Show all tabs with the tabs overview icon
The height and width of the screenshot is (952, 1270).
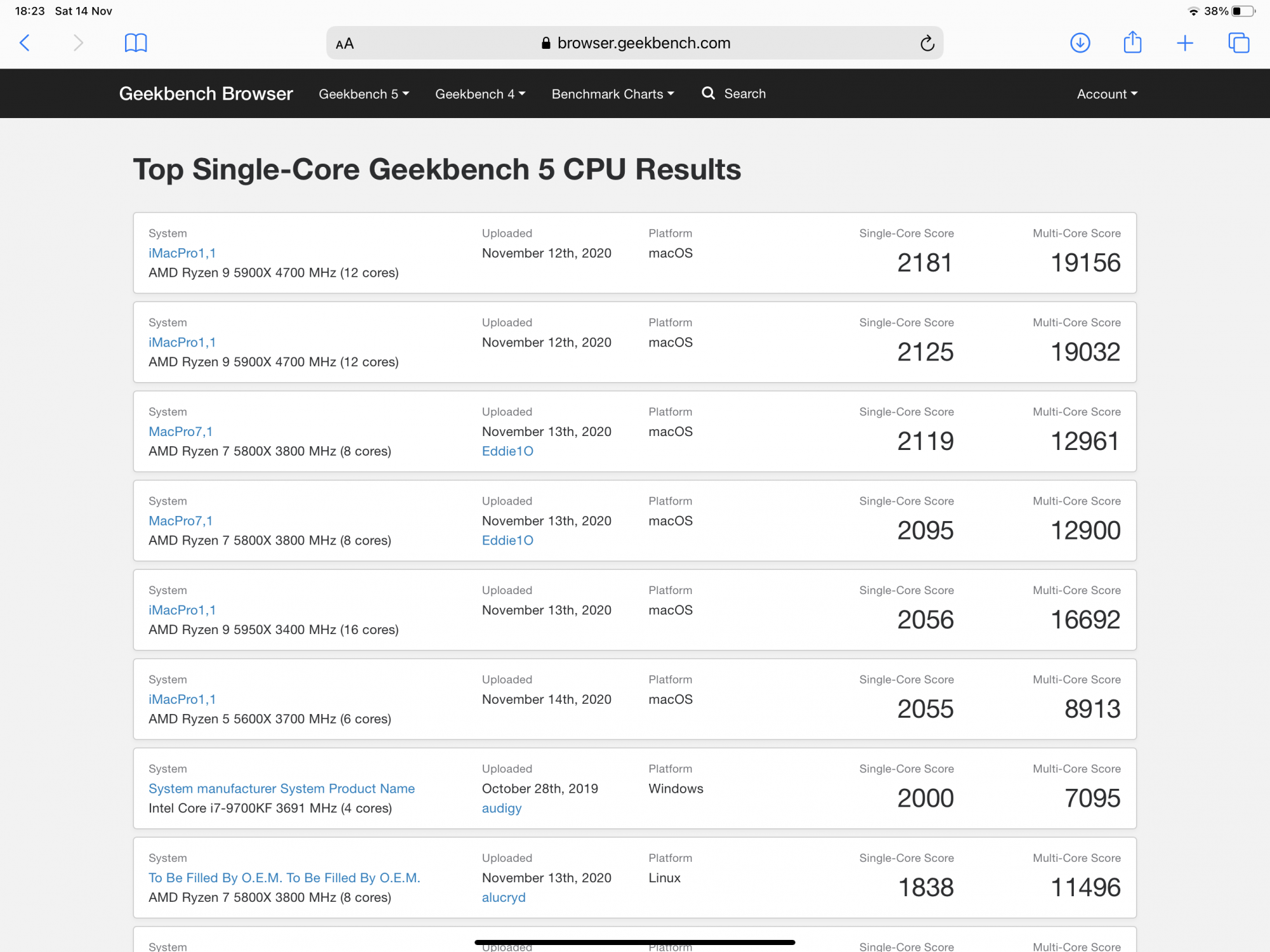click(x=1238, y=43)
